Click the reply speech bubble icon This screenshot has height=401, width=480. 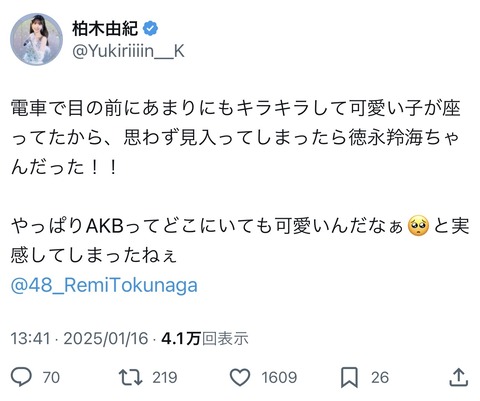(x=21, y=377)
